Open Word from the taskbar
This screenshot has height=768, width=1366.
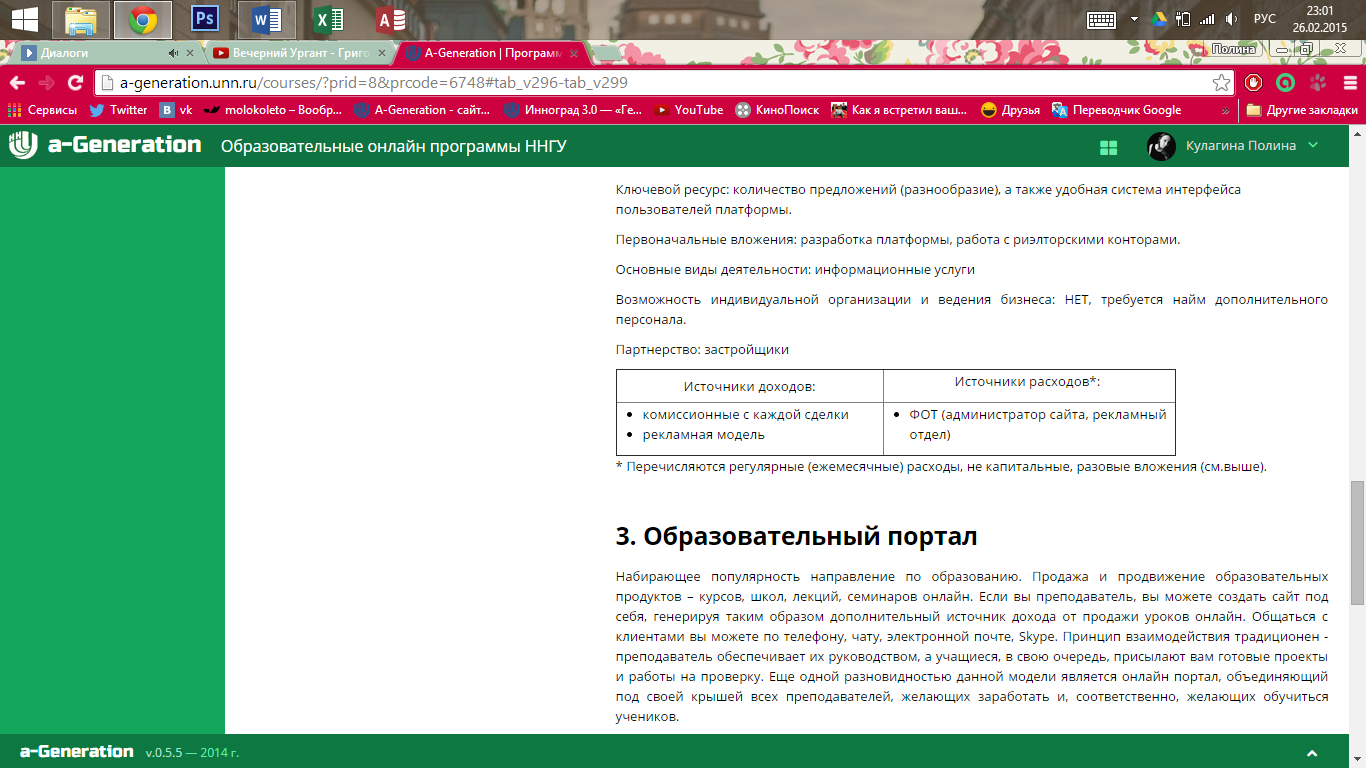[266, 19]
